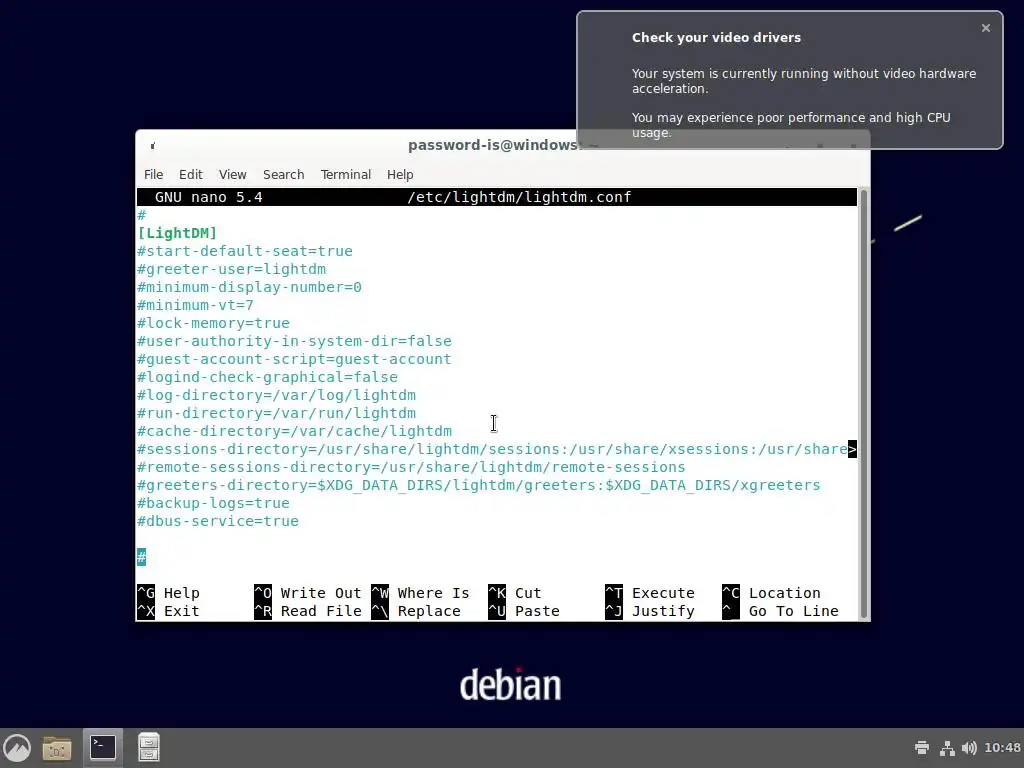The height and width of the screenshot is (768, 1024).
Task: Click the #cache-directory=/var/cache/lightdm line
Action: pyautogui.click(x=295, y=431)
